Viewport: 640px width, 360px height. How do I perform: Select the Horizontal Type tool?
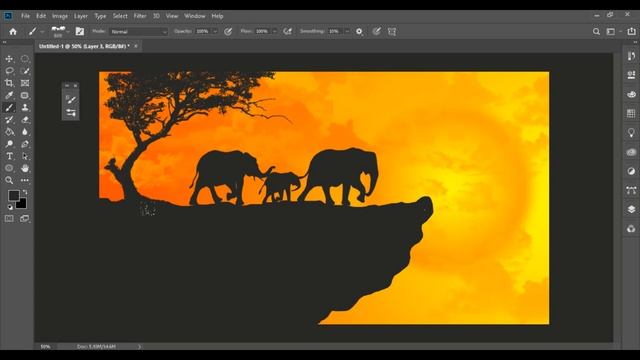(9, 156)
